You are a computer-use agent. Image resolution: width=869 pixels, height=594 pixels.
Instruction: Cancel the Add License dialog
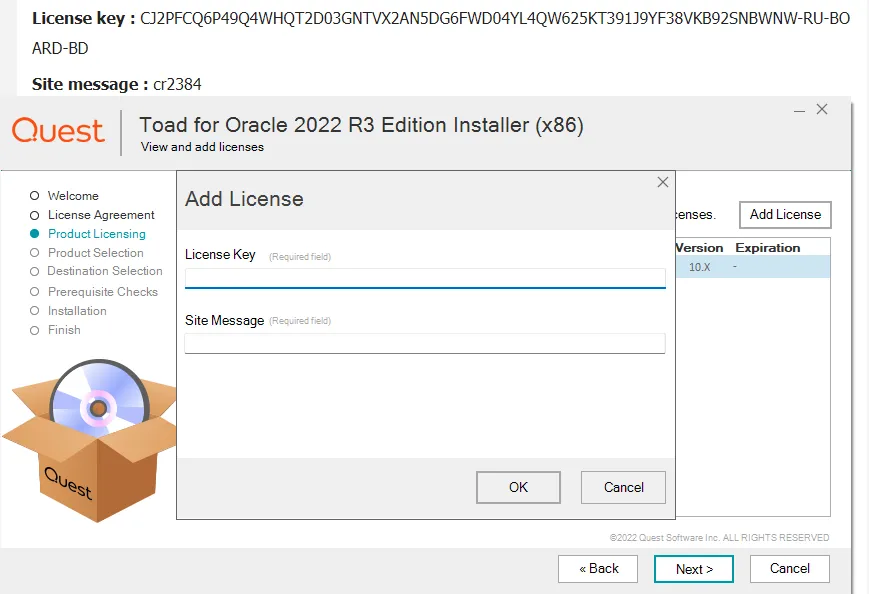(x=623, y=487)
